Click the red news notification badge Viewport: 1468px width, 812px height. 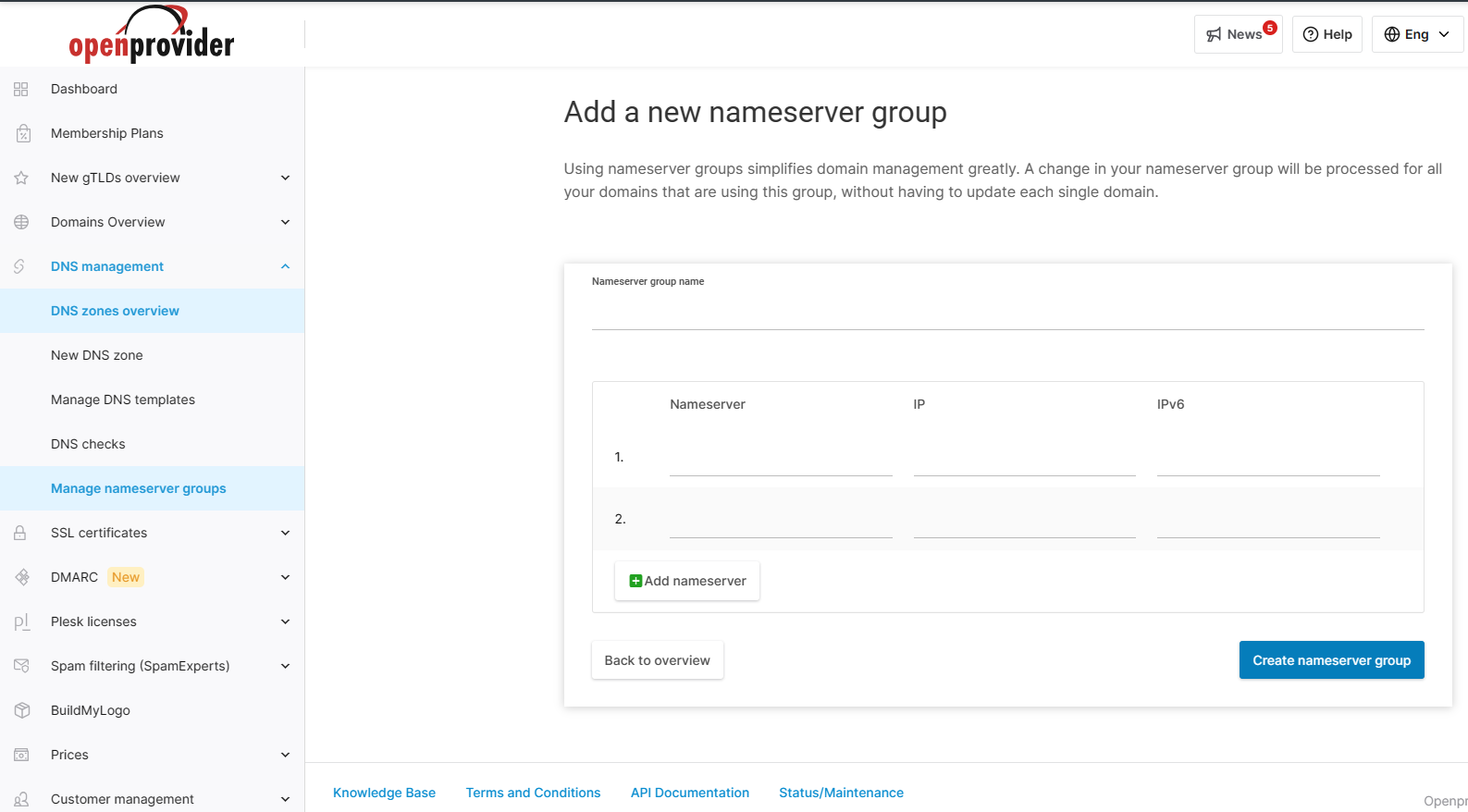tap(1270, 28)
